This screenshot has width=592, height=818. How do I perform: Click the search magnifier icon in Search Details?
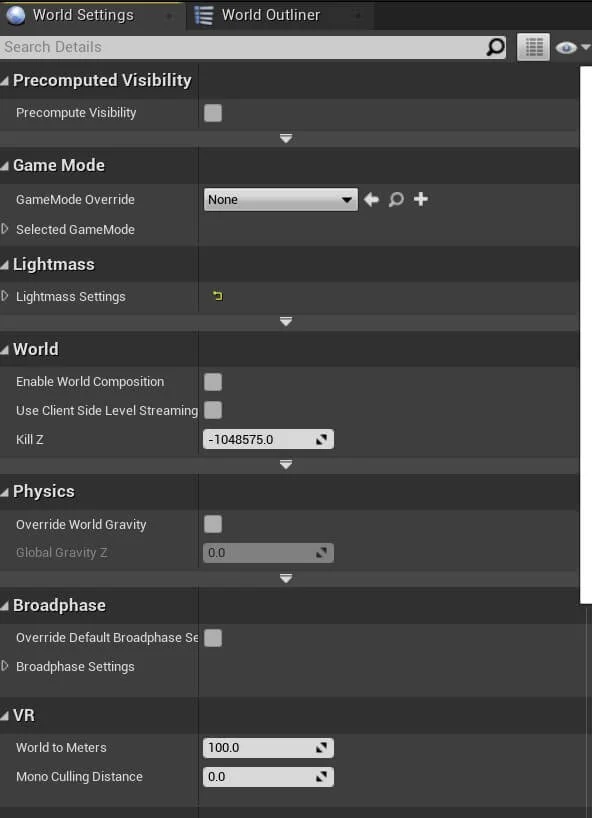[495, 47]
